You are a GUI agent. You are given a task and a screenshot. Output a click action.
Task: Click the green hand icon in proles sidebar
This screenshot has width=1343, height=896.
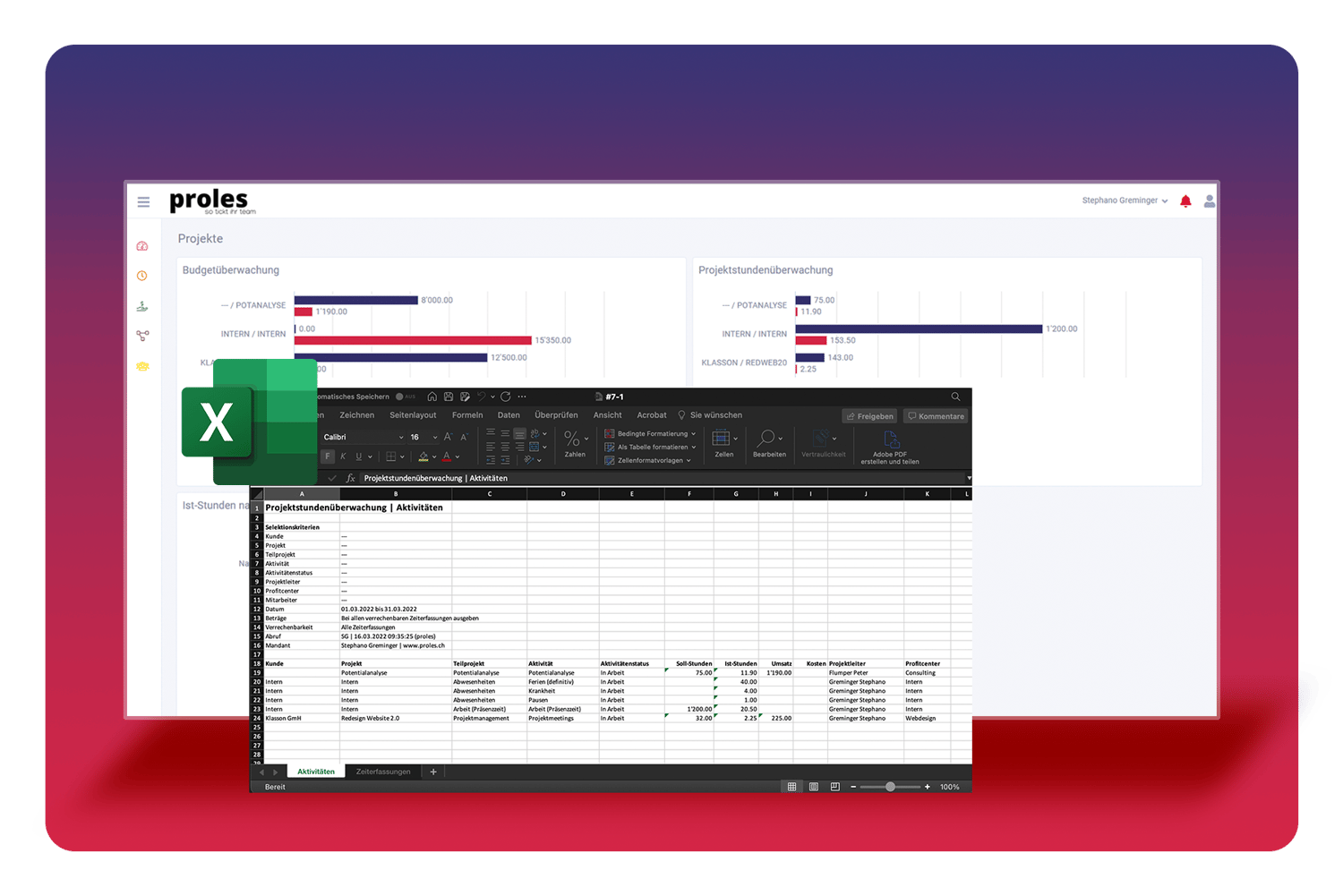tap(142, 306)
